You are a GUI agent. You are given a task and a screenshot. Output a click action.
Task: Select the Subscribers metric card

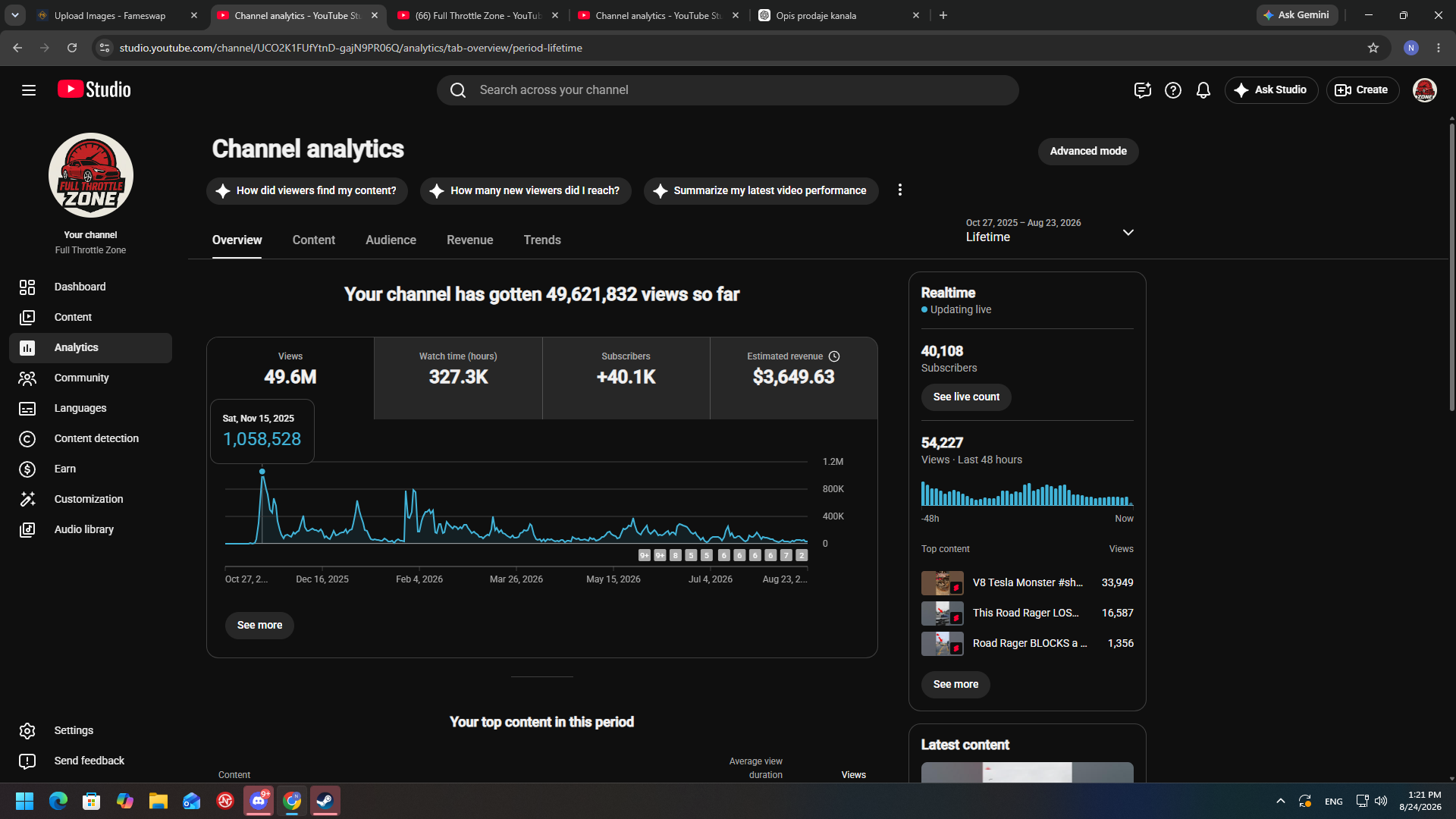(626, 378)
